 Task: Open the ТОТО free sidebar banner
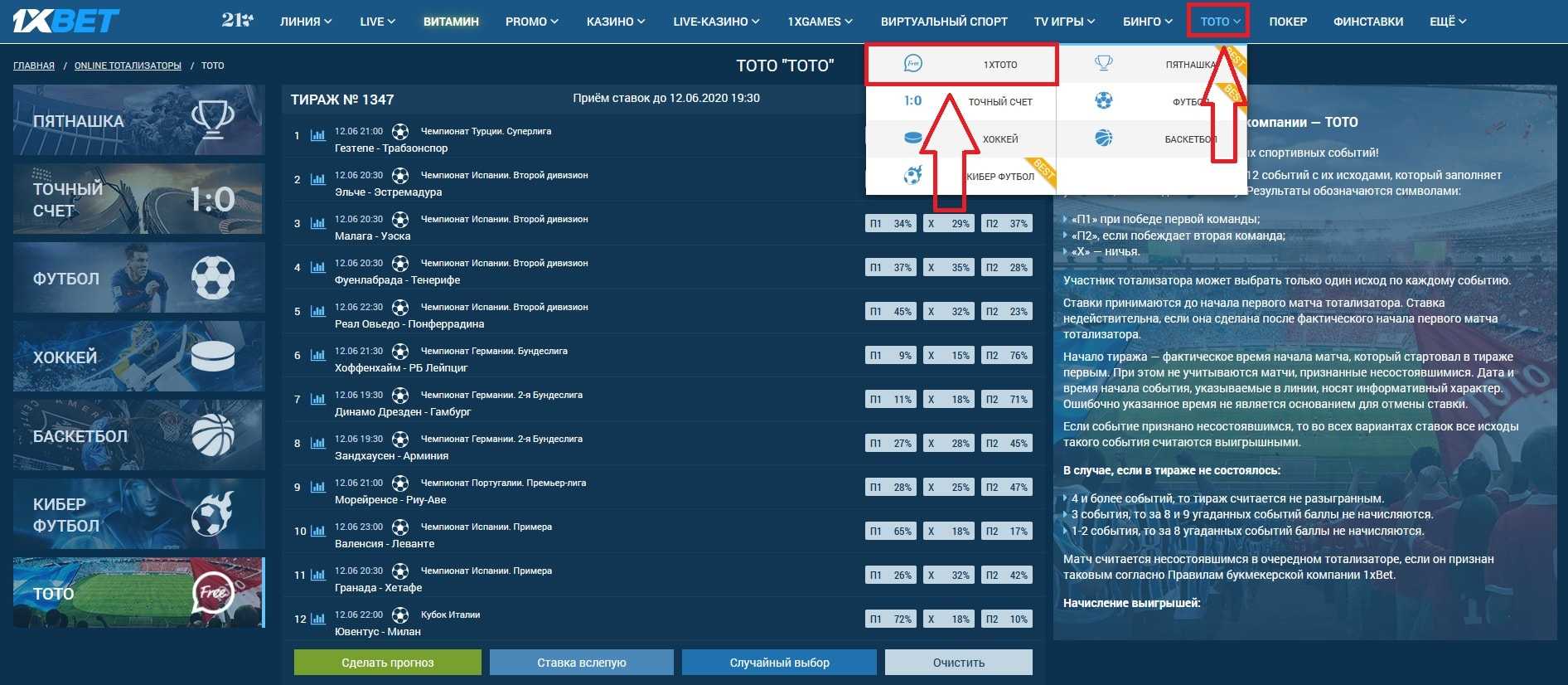tap(139, 593)
